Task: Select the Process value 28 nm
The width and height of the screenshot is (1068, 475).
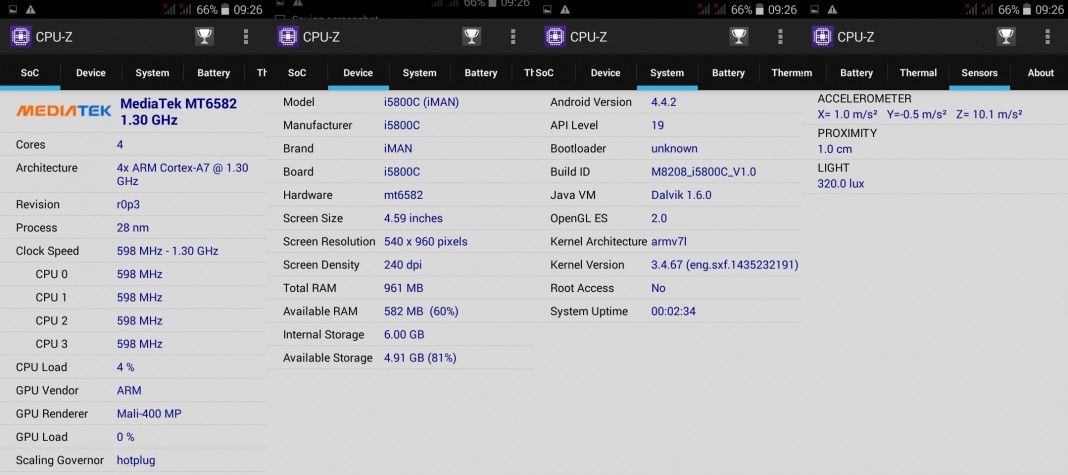Action: click(132, 228)
